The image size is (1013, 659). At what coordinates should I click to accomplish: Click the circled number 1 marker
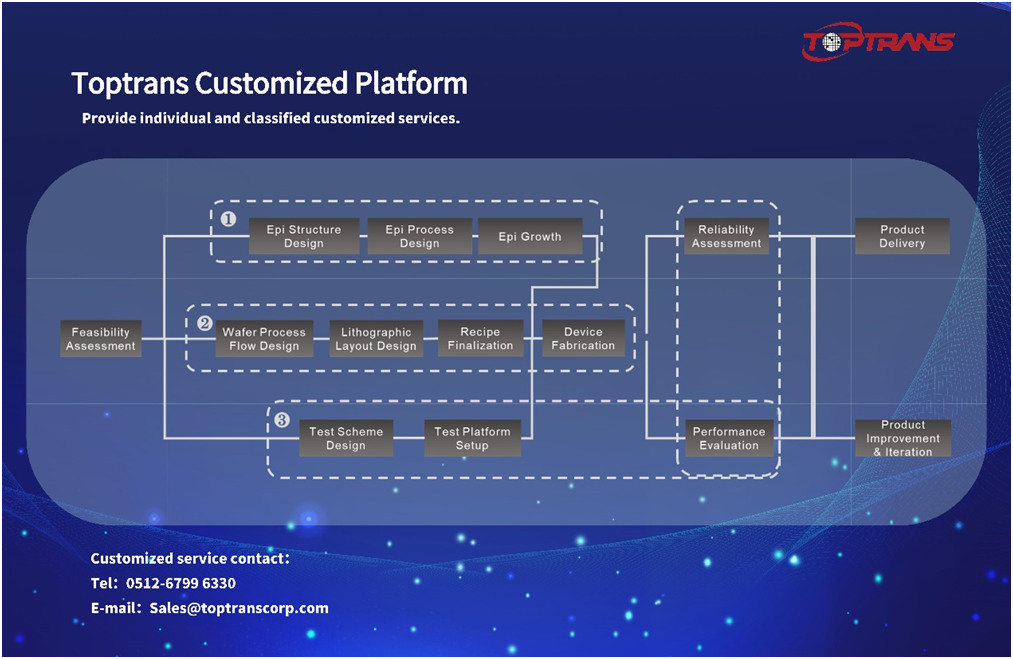(228, 219)
